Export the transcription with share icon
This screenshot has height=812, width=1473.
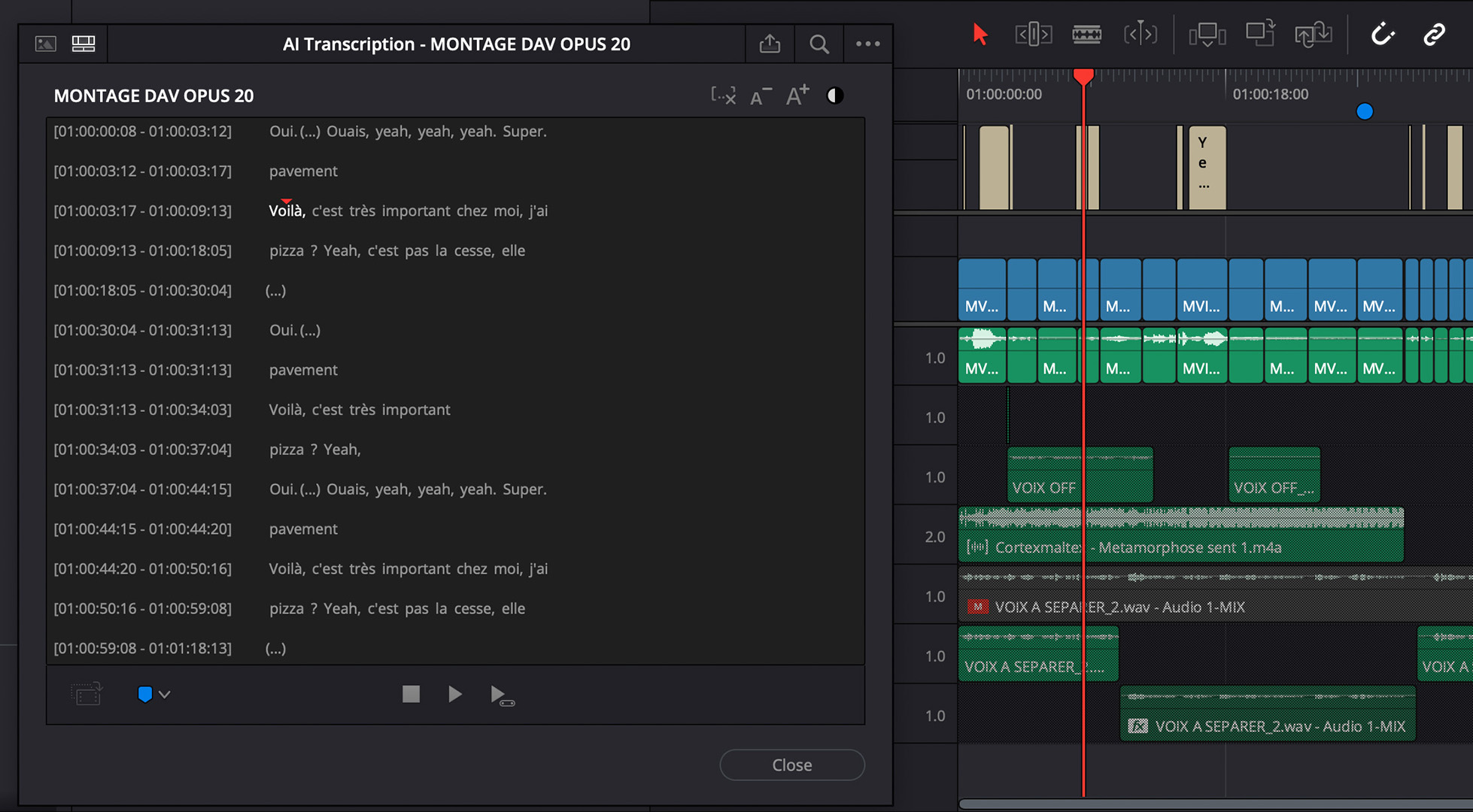point(770,44)
